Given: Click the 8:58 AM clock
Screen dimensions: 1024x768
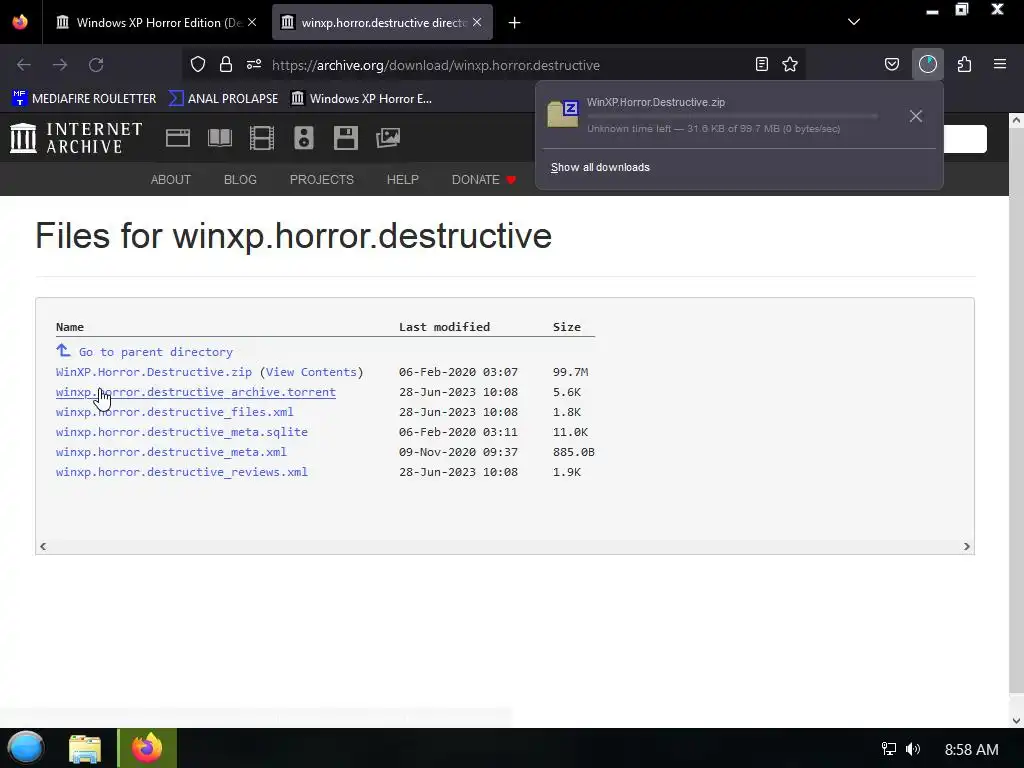Looking at the screenshot, I should (x=971, y=749).
